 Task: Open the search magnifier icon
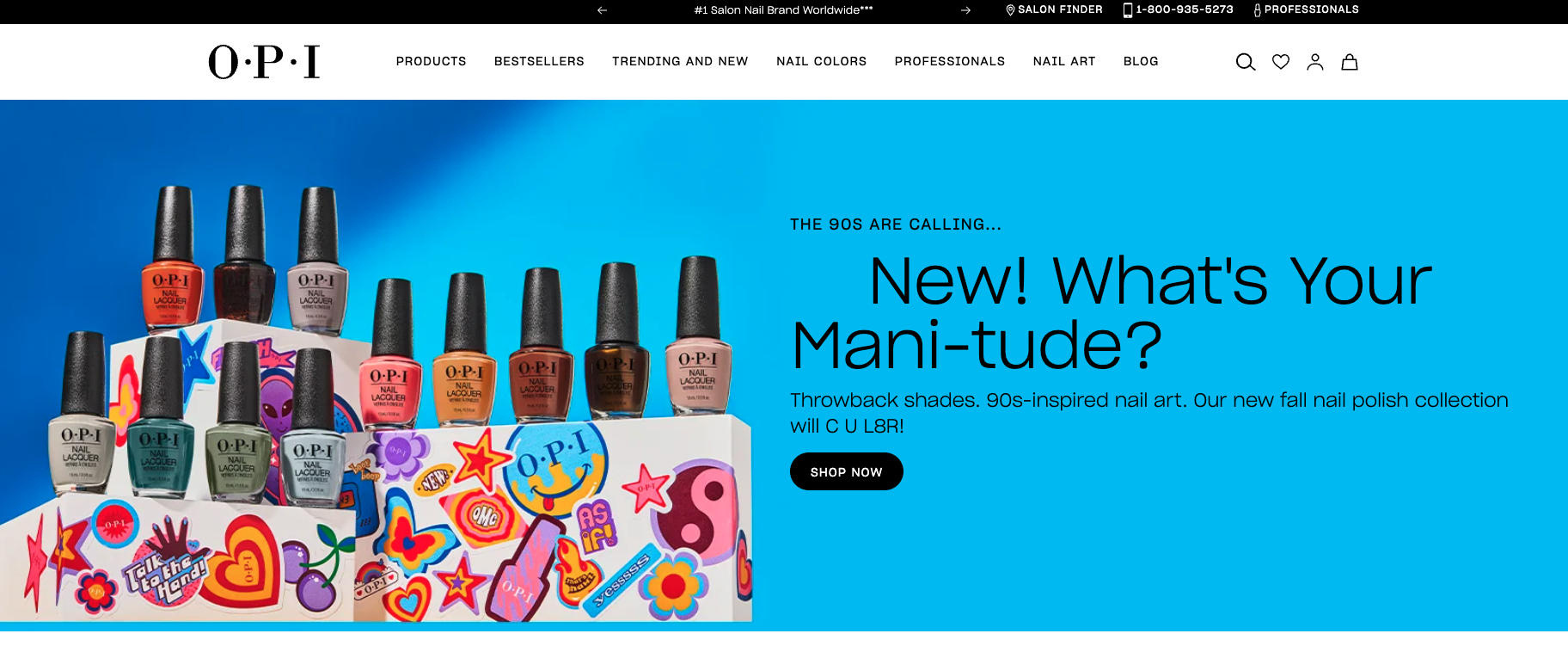[x=1246, y=62]
